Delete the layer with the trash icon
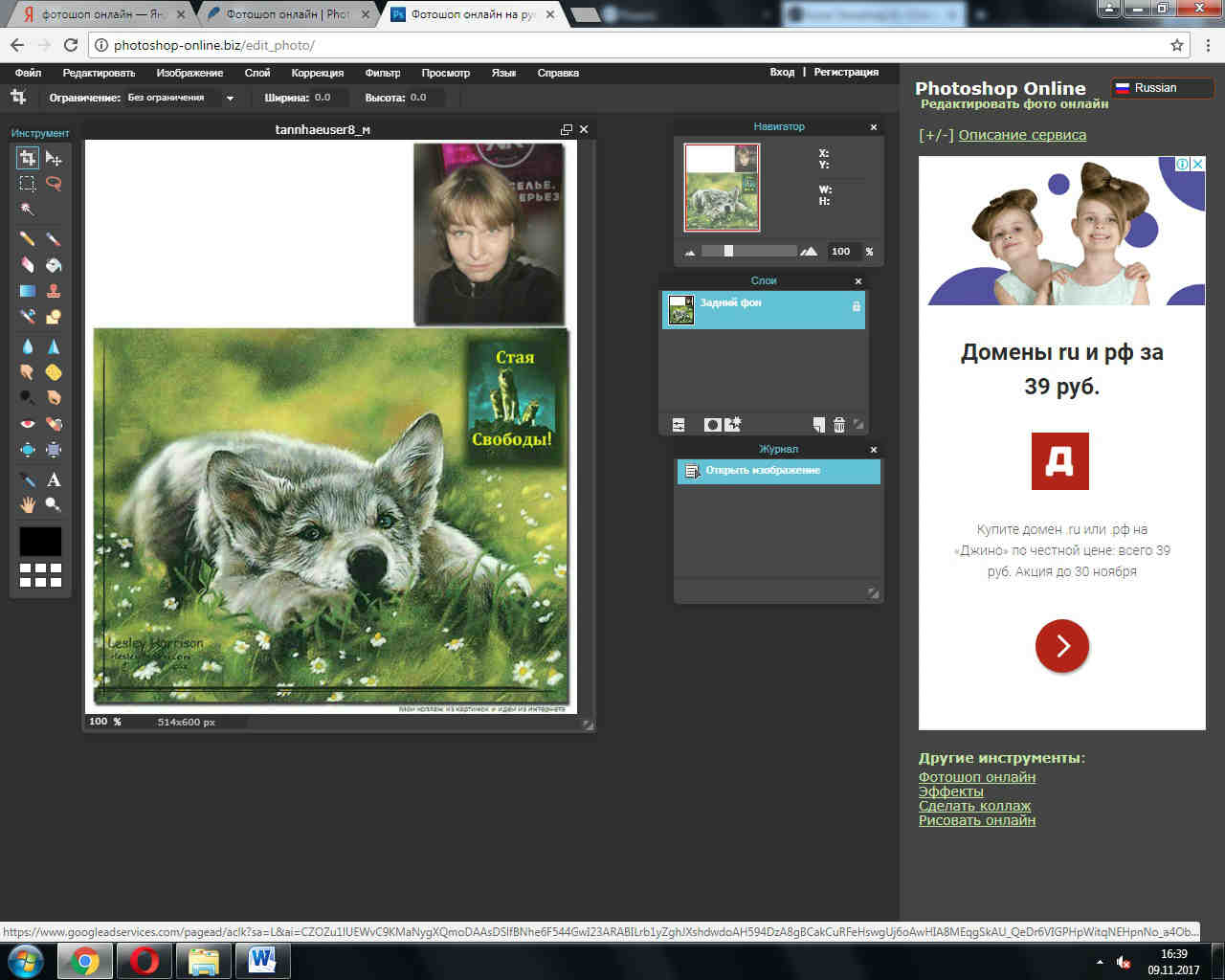Viewport: 1225px width, 980px height. 839,425
